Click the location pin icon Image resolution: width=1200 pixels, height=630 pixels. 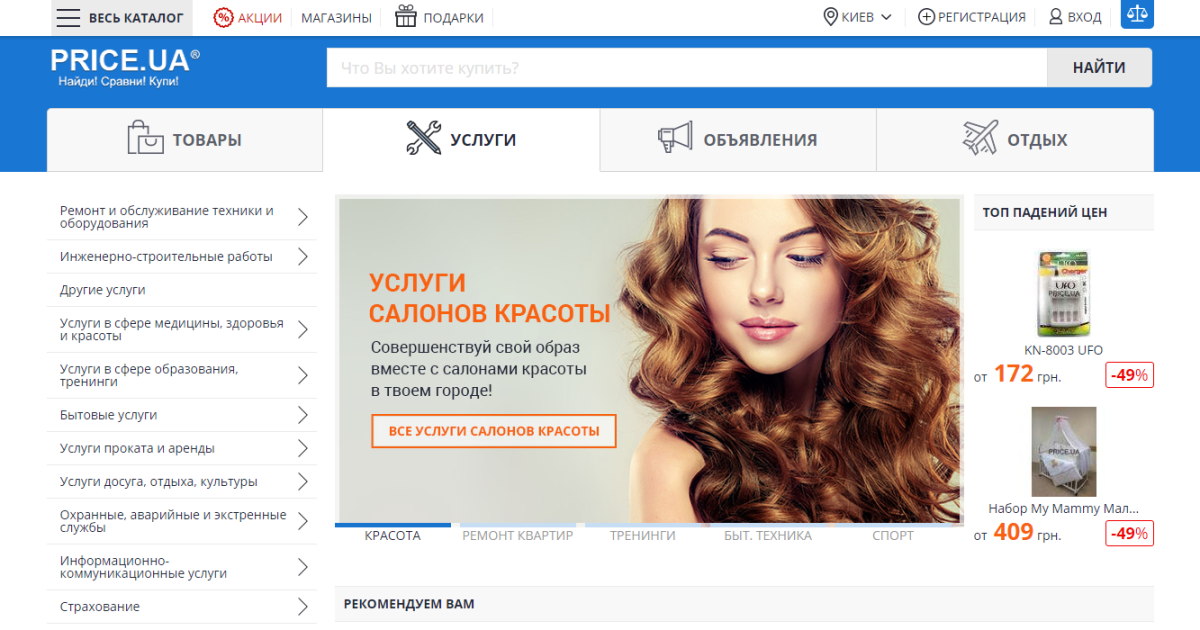pos(830,17)
